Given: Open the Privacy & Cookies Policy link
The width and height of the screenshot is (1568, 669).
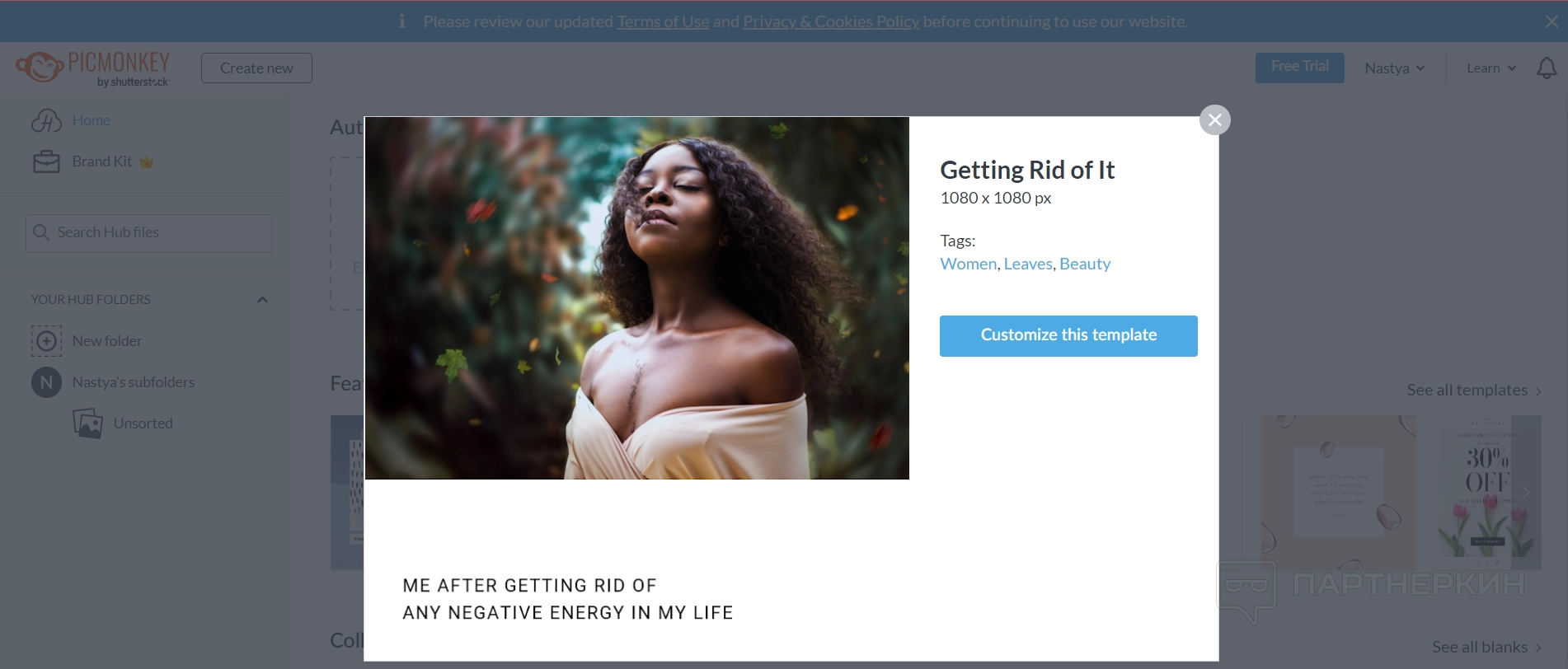Looking at the screenshot, I should tap(831, 21).
